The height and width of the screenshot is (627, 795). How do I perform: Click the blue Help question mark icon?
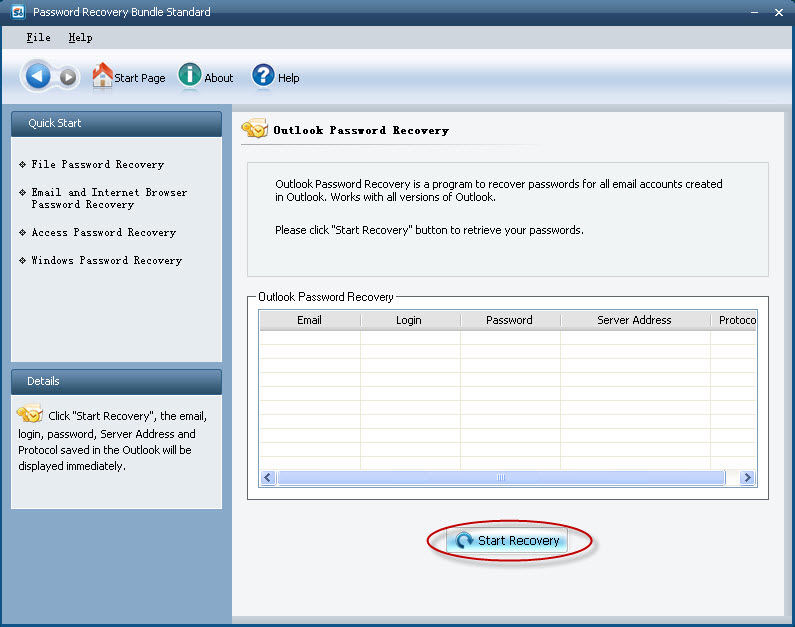[263, 76]
